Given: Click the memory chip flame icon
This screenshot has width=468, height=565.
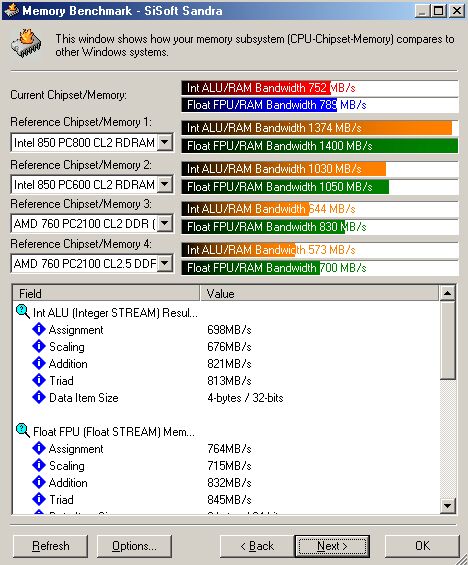Looking at the screenshot, I should tap(26, 44).
